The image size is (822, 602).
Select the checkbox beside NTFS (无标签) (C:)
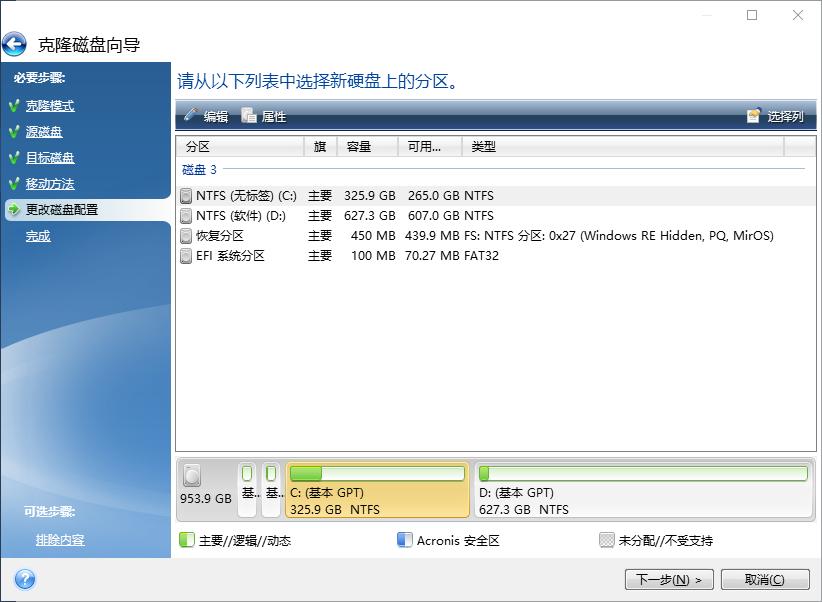pos(187,196)
